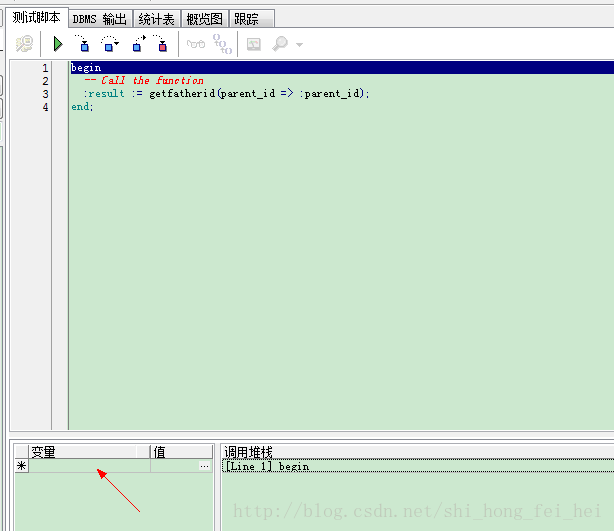The width and height of the screenshot is (614, 531).
Task: Select the [Line 1] begin call stack entry
Action: (x=267, y=466)
